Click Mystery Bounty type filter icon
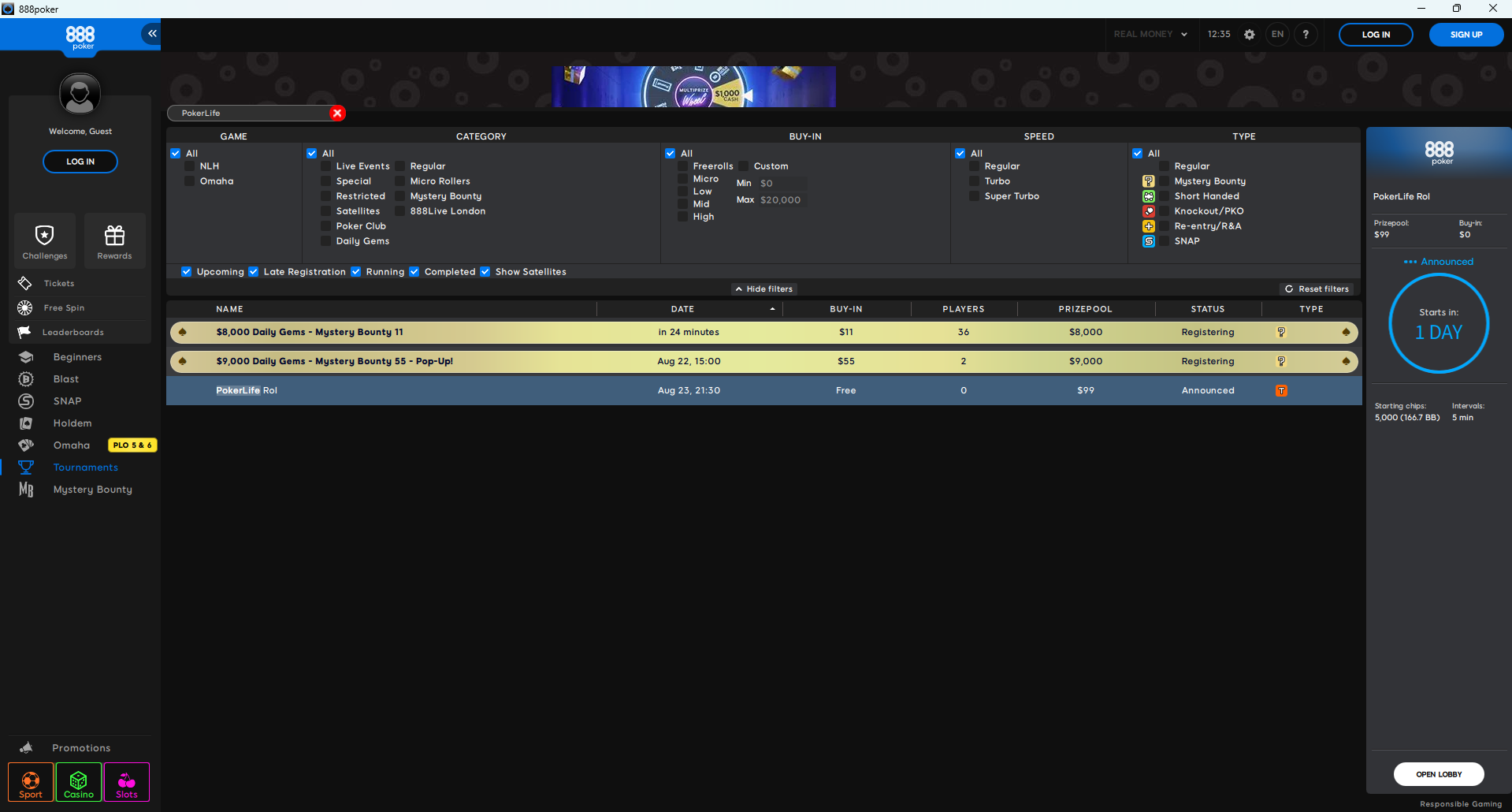 (x=1149, y=181)
